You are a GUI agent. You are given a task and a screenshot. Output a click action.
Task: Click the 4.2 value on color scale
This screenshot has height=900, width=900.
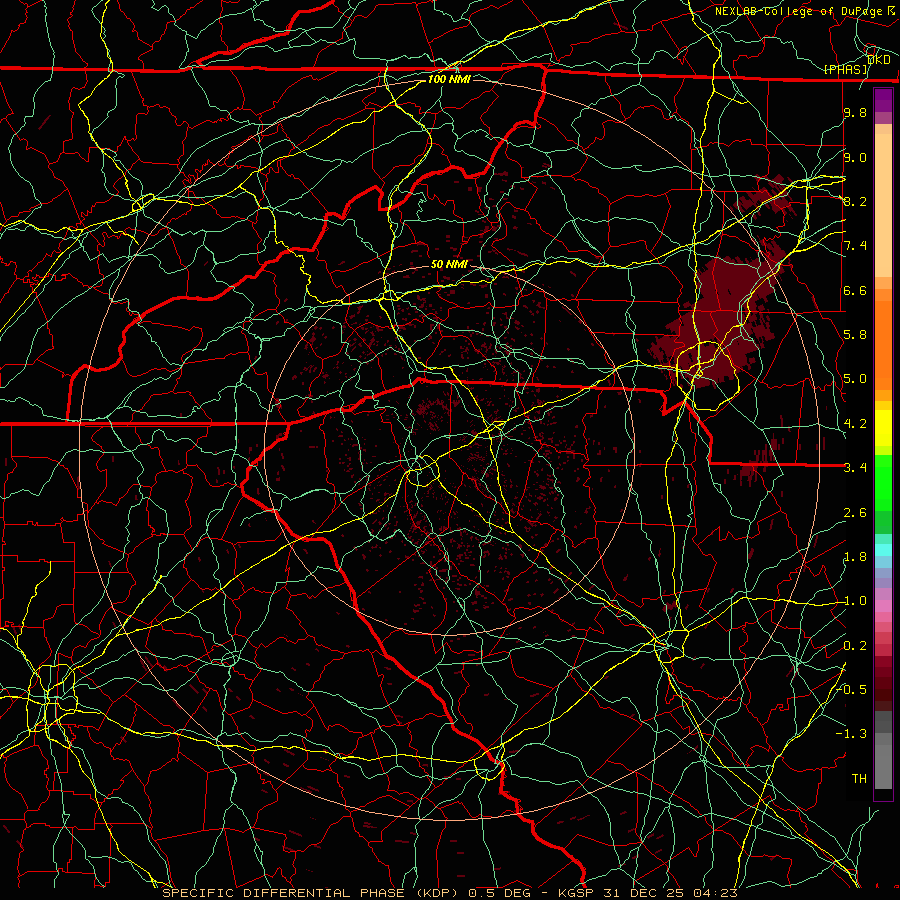coord(855,424)
